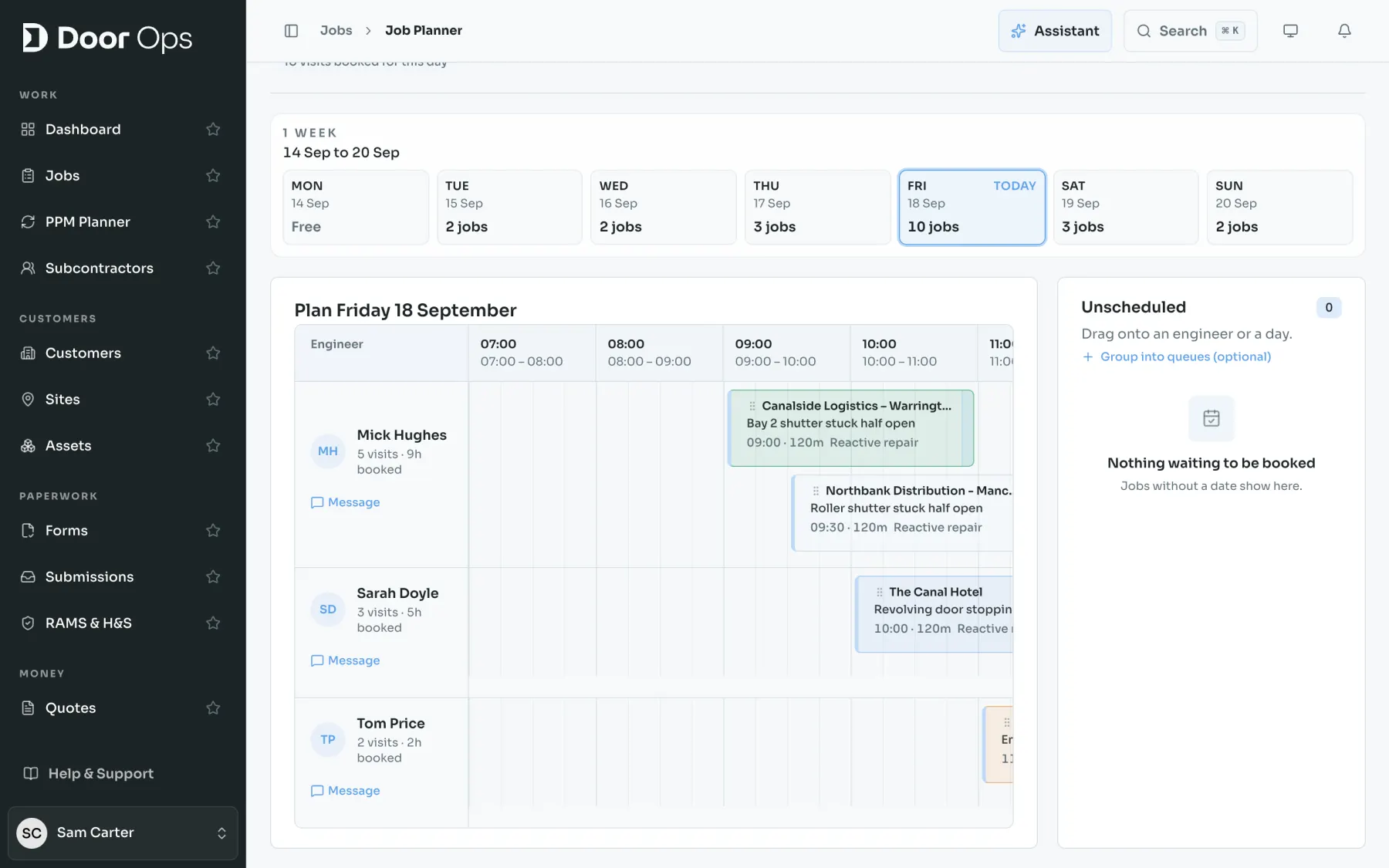Click the Door Ops logo
Screen dimensions: 1389x868
coord(107,38)
